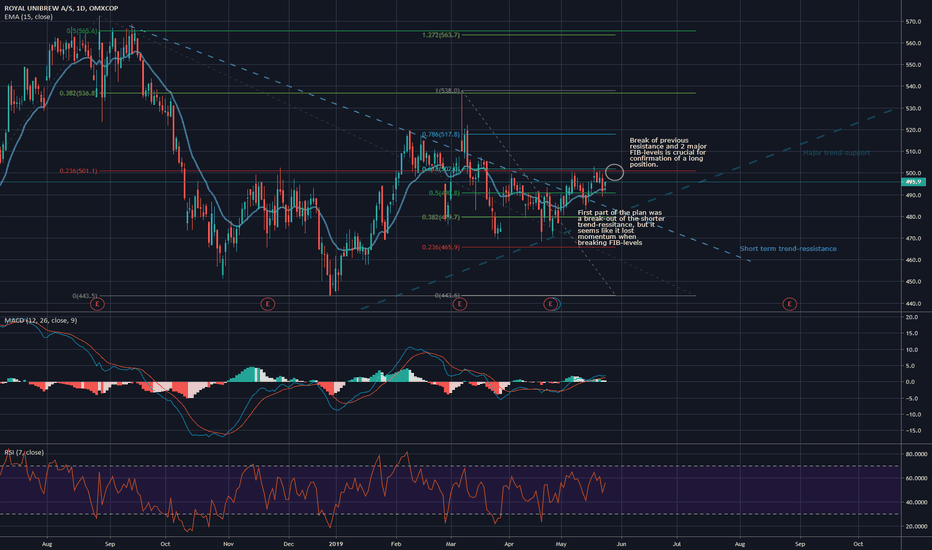Select the 'Major trend-support' label
This screenshot has width=932, height=550.
pos(836,153)
